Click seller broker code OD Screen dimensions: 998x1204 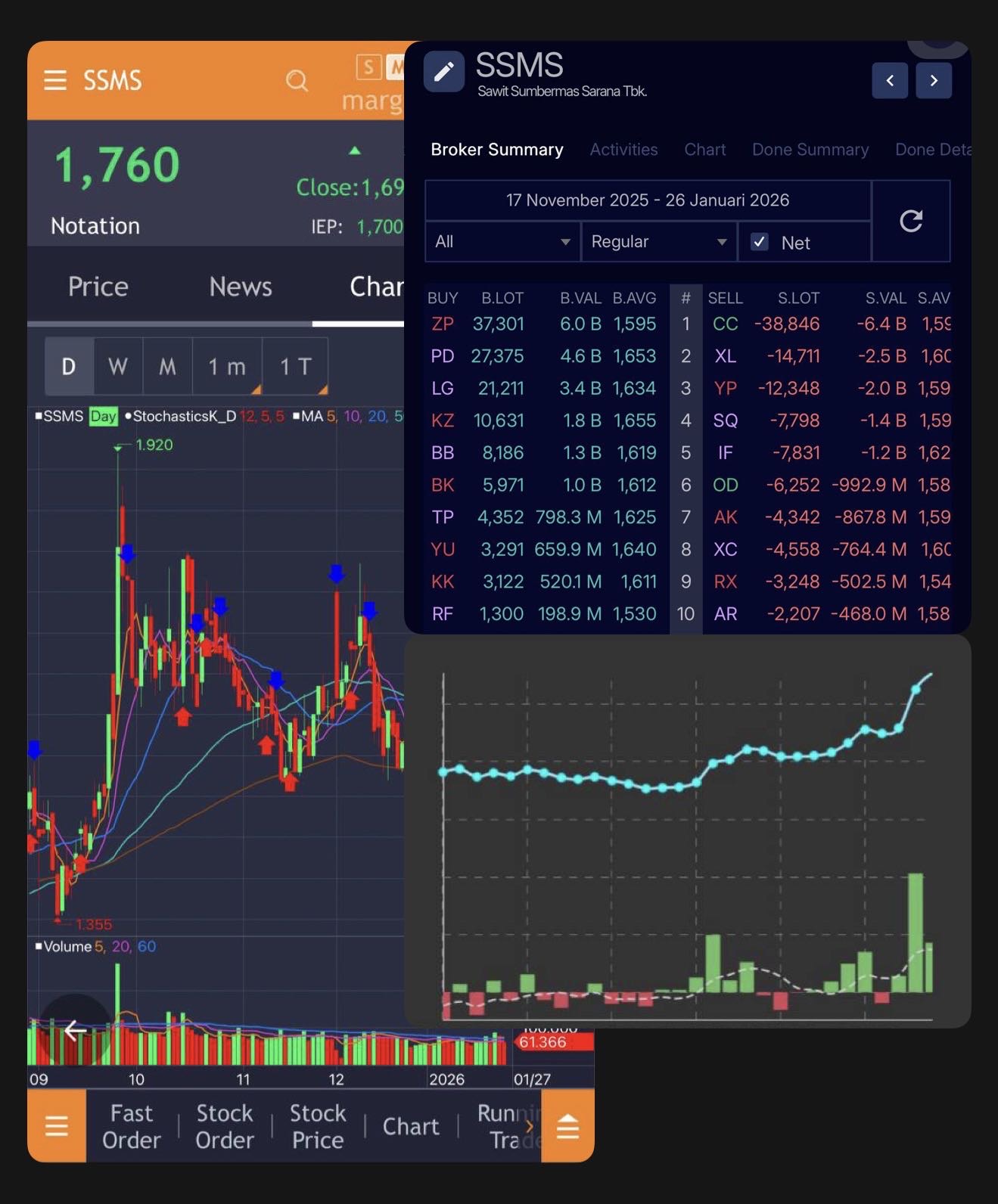726,486
